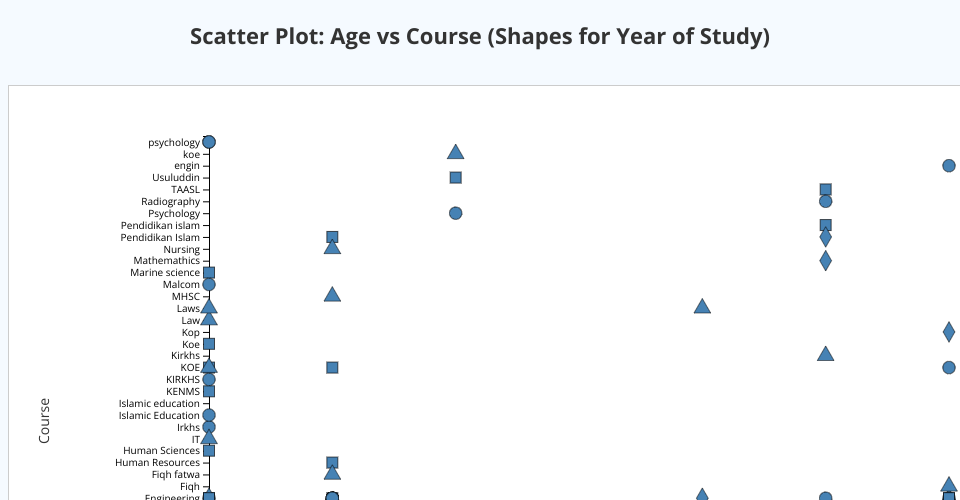The width and height of the screenshot is (960, 500).
Task: Click the triangle marker in the koe row
Action: (x=455, y=153)
